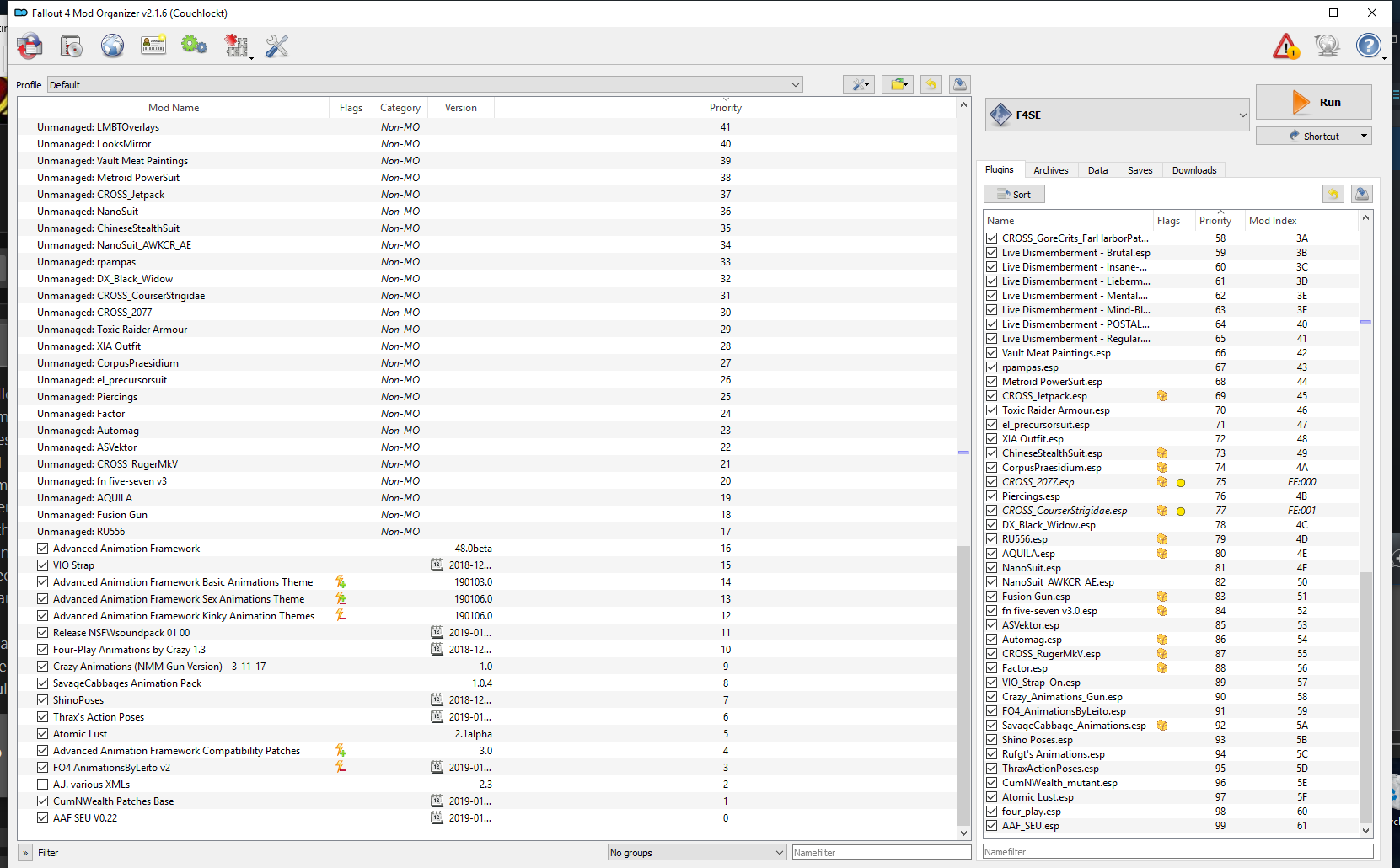Open the No groups dropdown
Viewport: 1400px width, 868px height.
coord(696,853)
